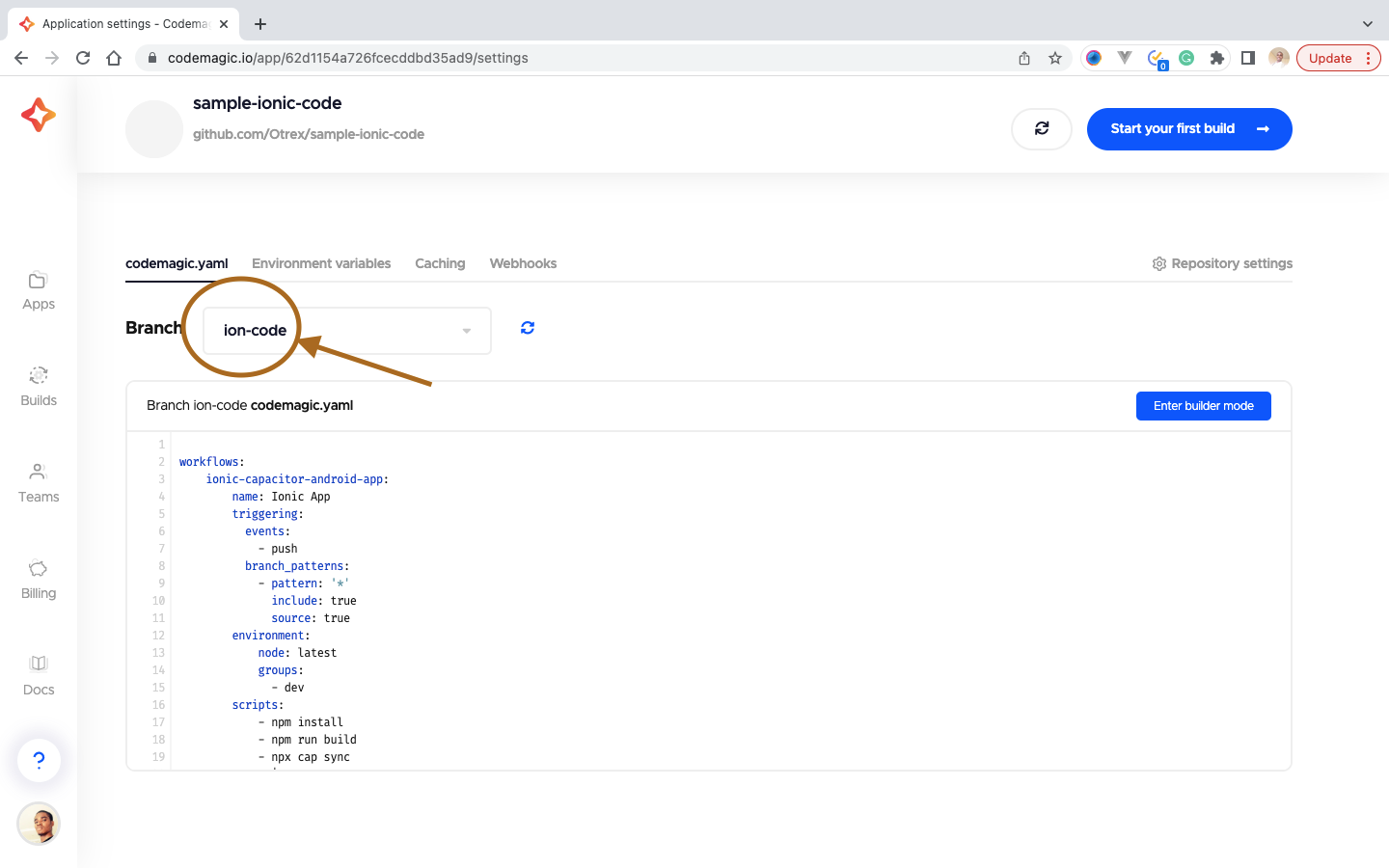Open Repository settings

1222,263
